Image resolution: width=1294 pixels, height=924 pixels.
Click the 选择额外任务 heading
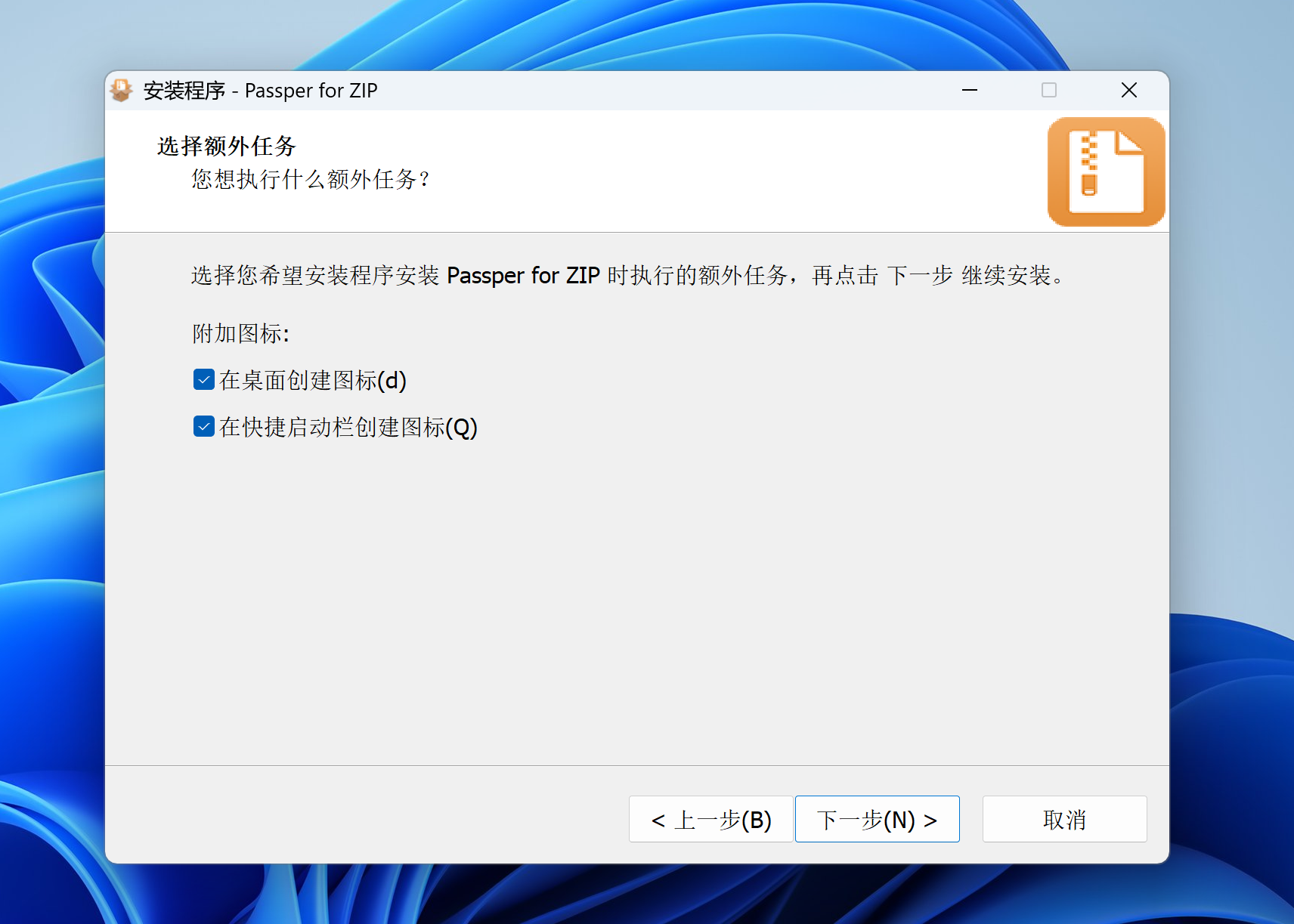click(x=226, y=146)
